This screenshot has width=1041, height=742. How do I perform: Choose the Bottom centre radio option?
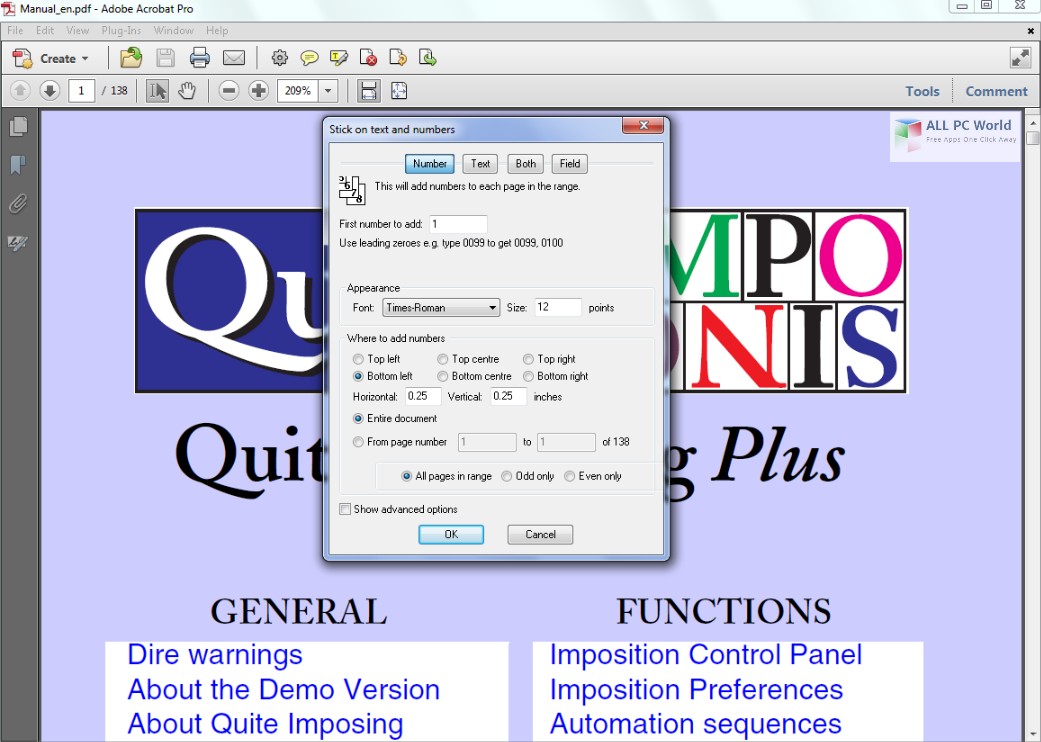(443, 376)
